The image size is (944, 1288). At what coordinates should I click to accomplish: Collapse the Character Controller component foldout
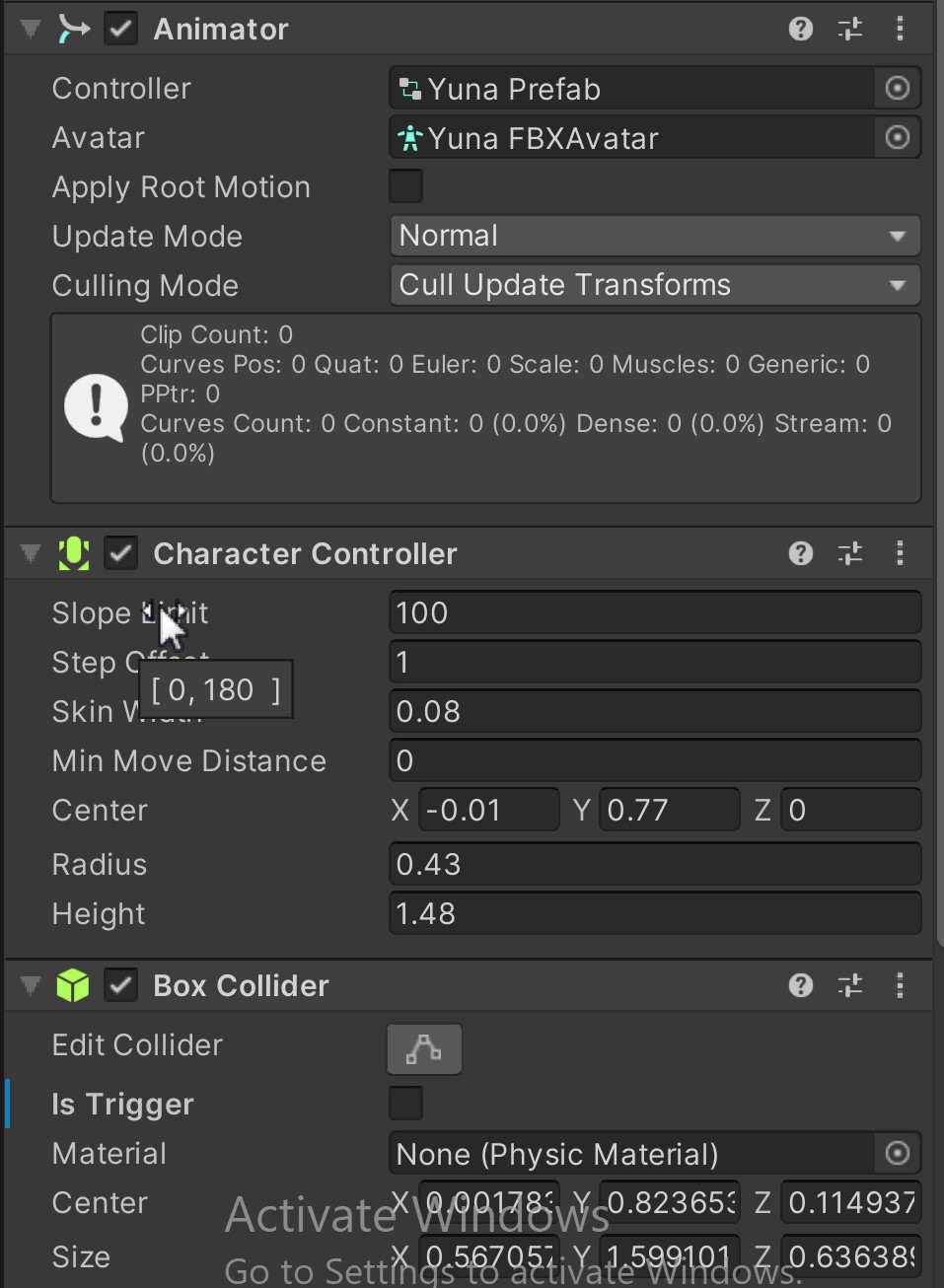[31, 553]
